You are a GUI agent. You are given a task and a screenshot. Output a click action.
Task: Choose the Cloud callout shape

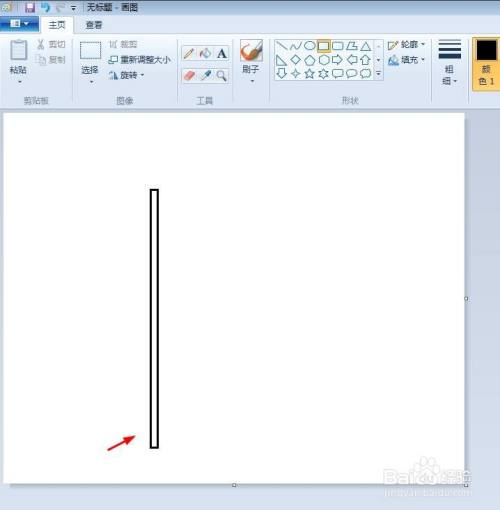pyautogui.click(x=365, y=73)
